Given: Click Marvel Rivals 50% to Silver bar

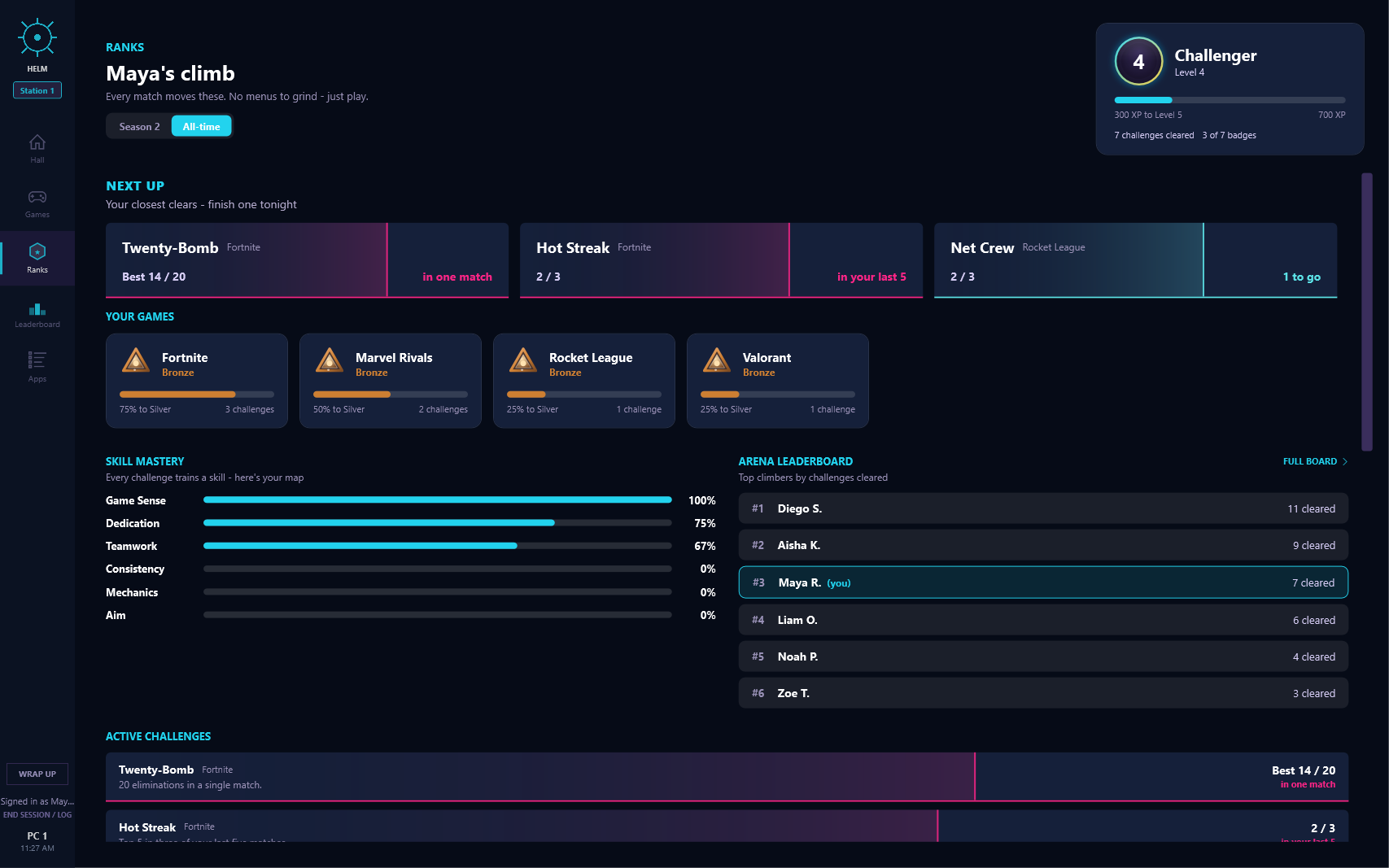Looking at the screenshot, I should coord(391,394).
